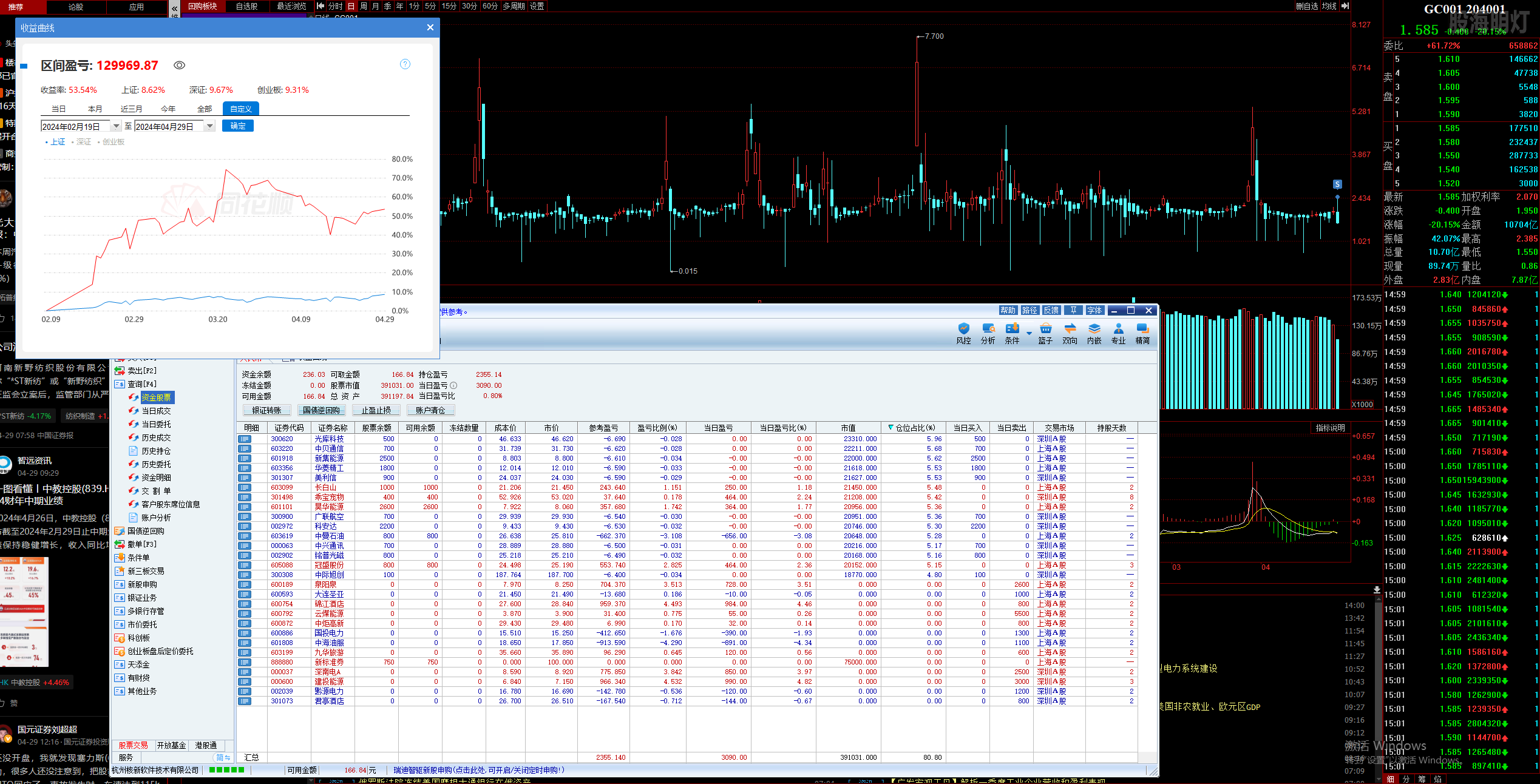Close the 收益曲线 dialog

coord(430,27)
